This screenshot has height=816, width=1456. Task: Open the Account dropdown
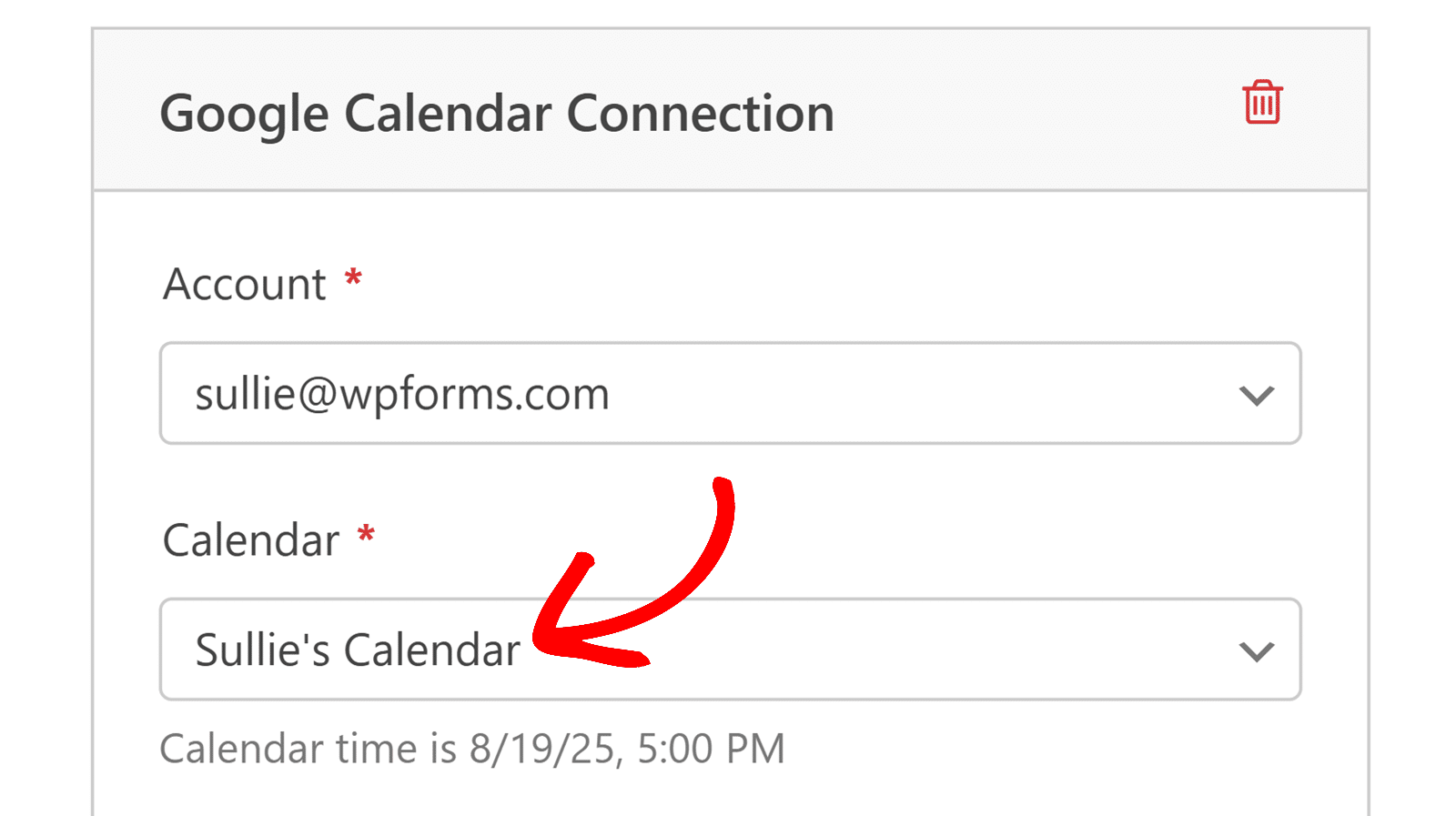coord(730,393)
